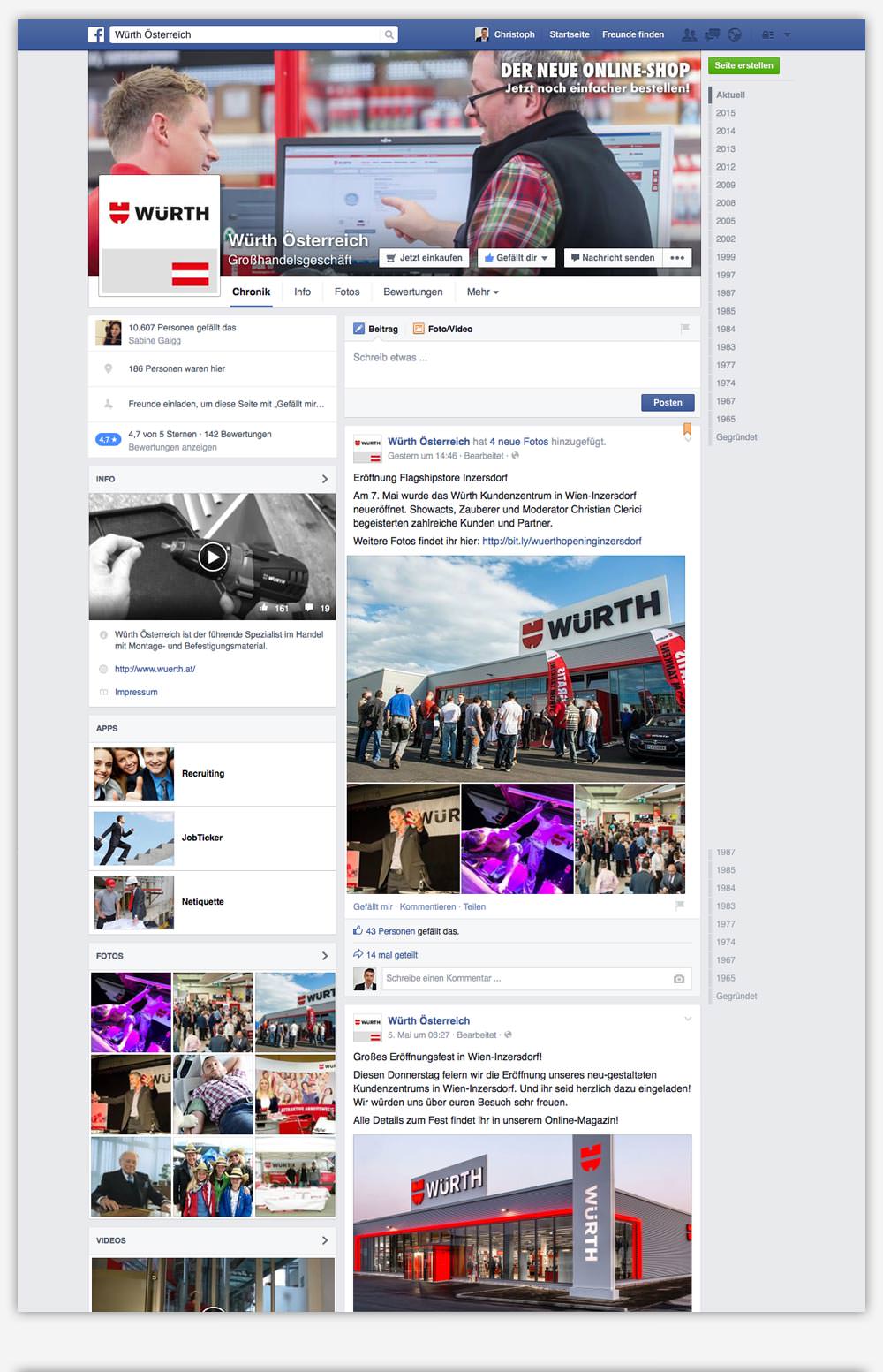Open account dropdown arrow in top bar
This screenshot has width=883, height=1372.
pyautogui.click(x=787, y=34)
